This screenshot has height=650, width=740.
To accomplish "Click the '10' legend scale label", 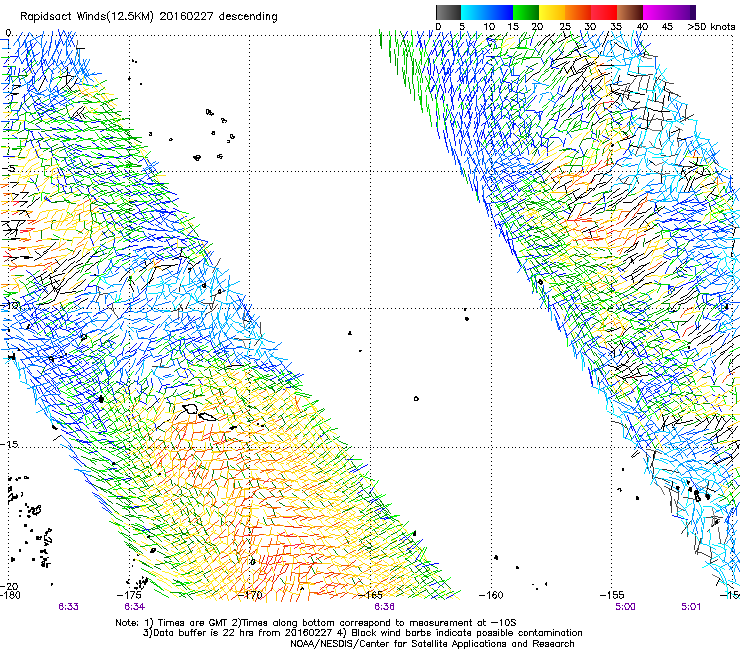I will click(489, 27).
